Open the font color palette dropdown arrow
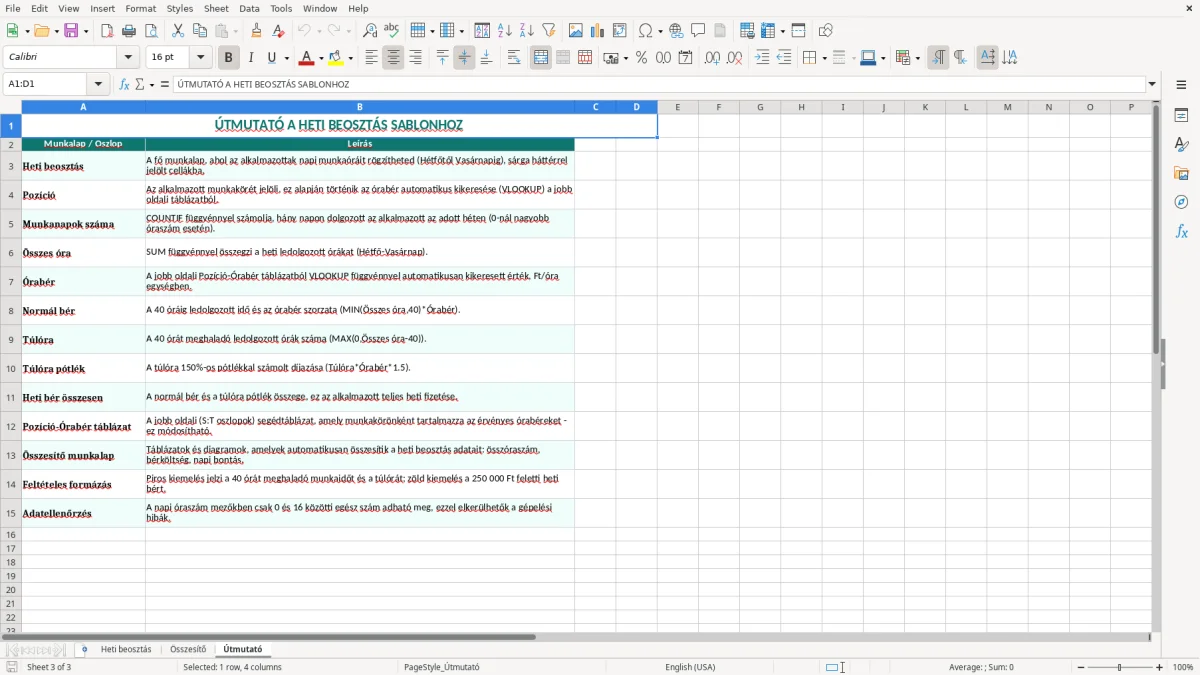 point(320,58)
